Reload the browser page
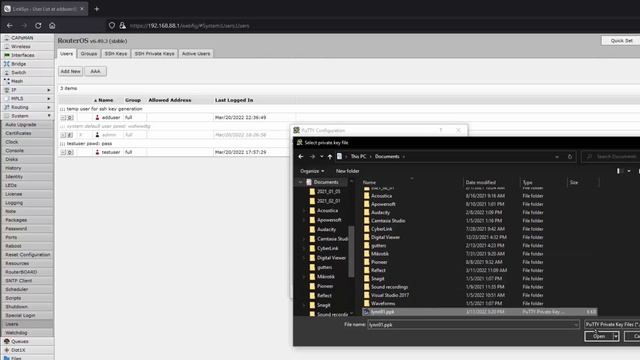The width and height of the screenshot is (640, 360). tap(38, 25)
